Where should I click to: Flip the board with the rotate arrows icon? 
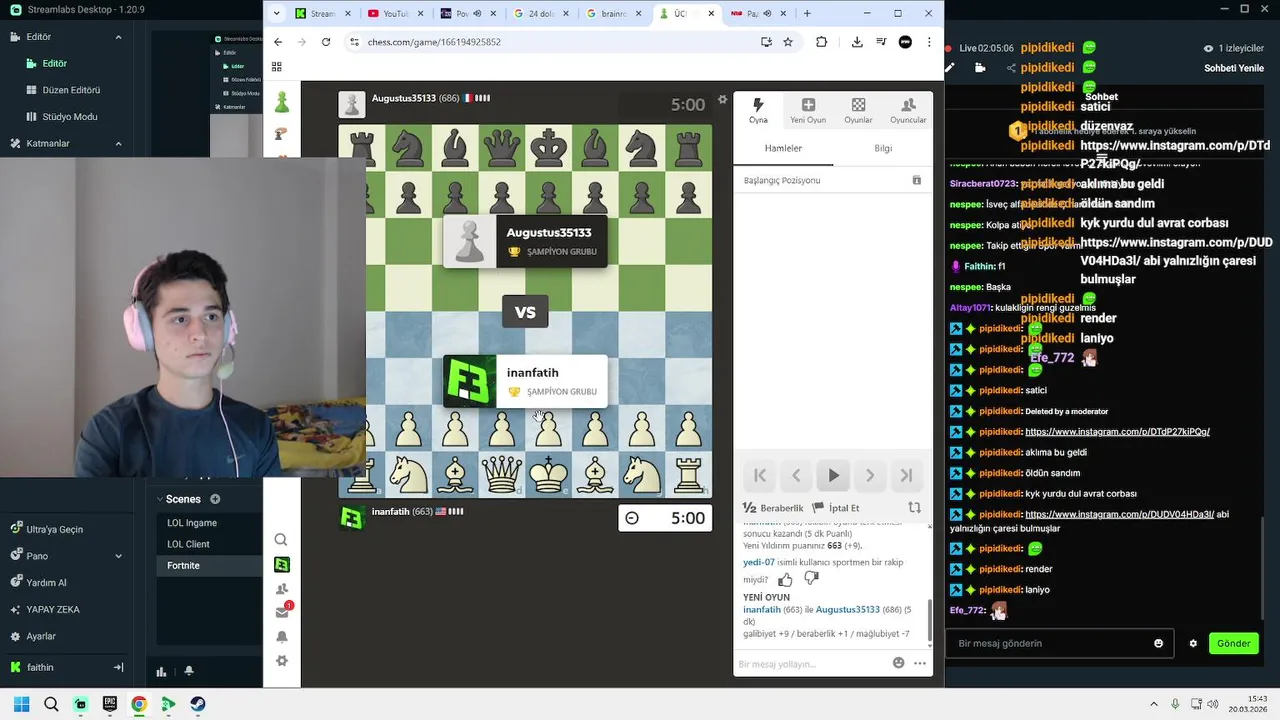(914, 508)
